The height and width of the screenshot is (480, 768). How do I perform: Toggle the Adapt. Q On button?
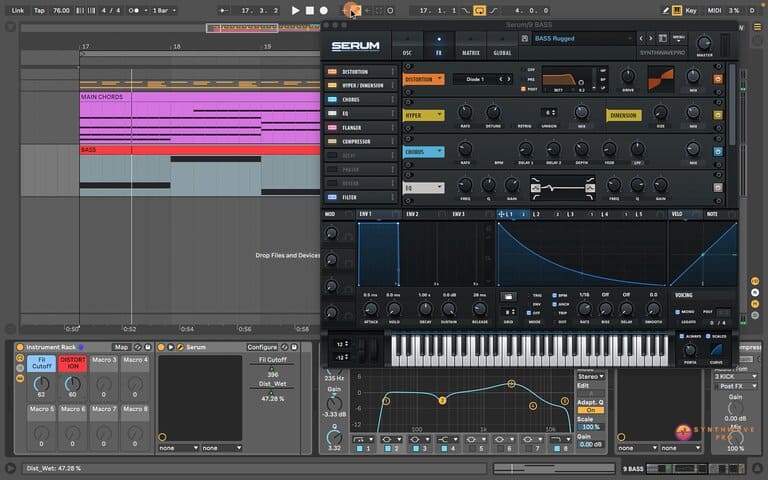coord(590,410)
